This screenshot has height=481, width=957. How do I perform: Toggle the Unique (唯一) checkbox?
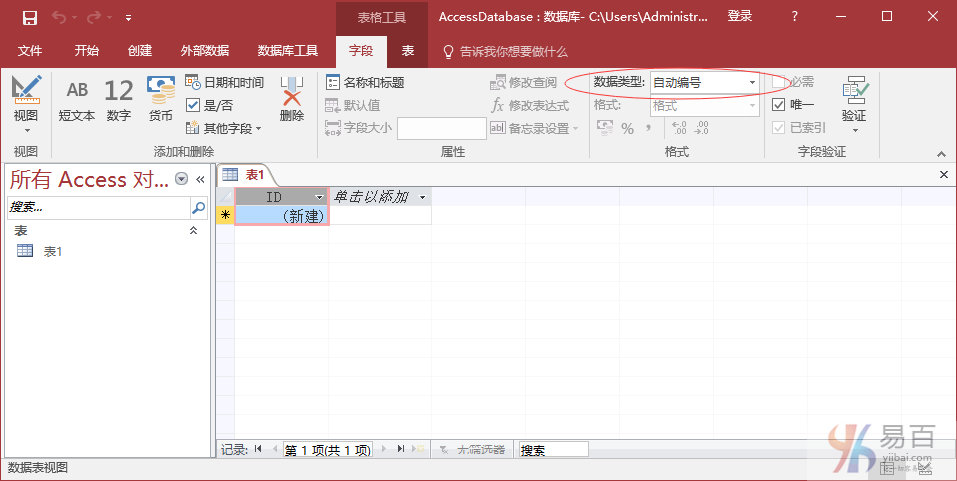tap(779, 105)
